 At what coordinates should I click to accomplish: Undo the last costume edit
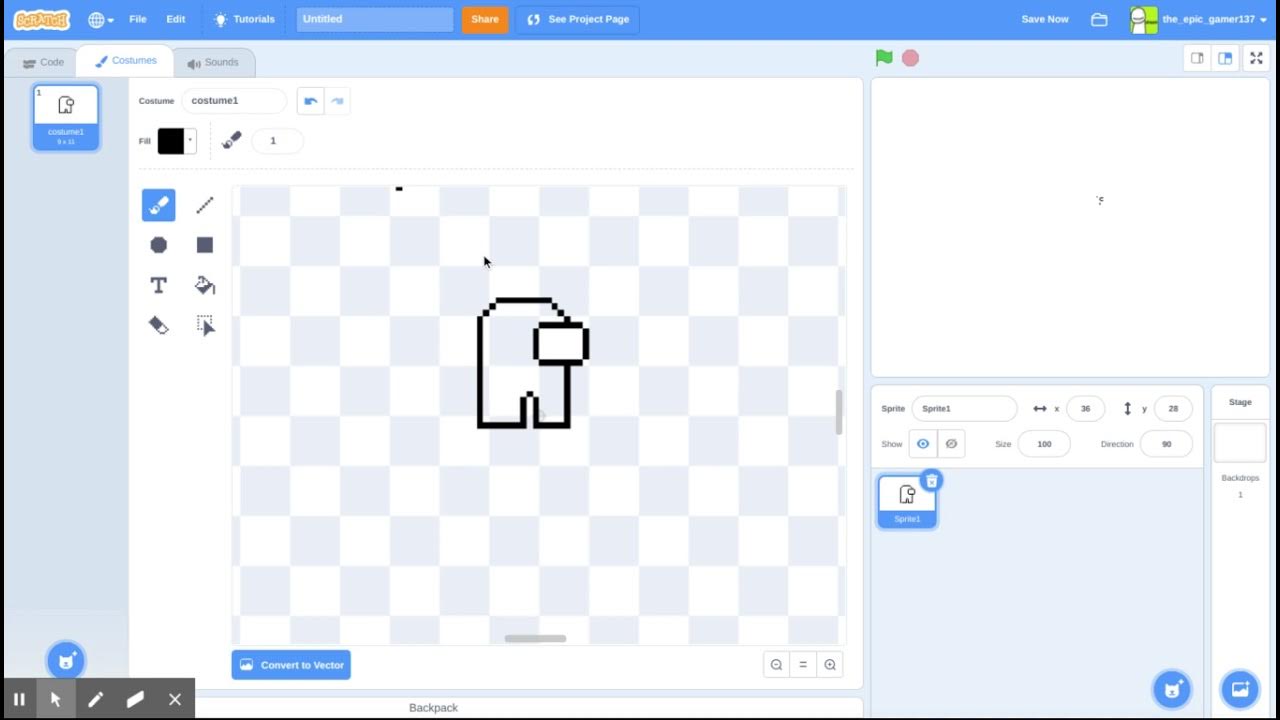[x=310, y=101]
